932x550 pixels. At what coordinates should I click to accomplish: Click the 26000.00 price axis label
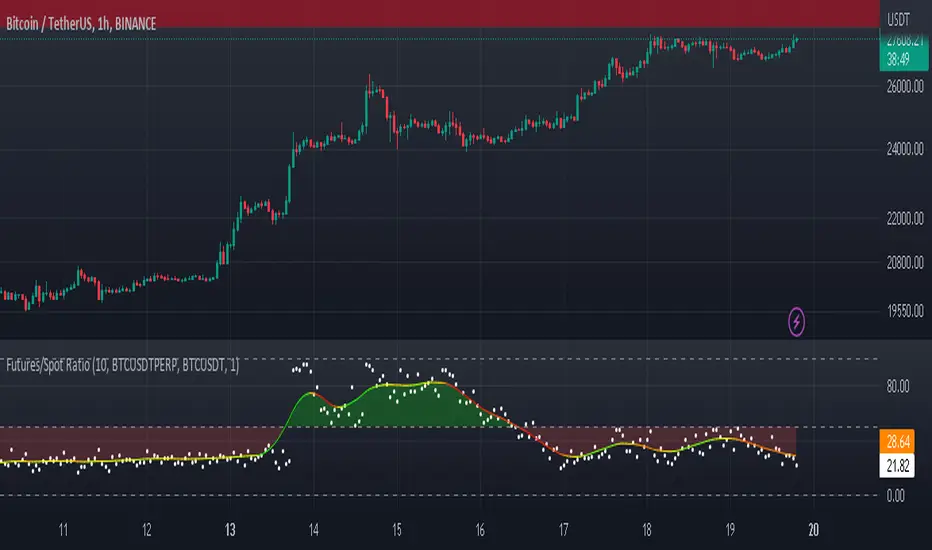pyautogui.click(x=905, y=87)
